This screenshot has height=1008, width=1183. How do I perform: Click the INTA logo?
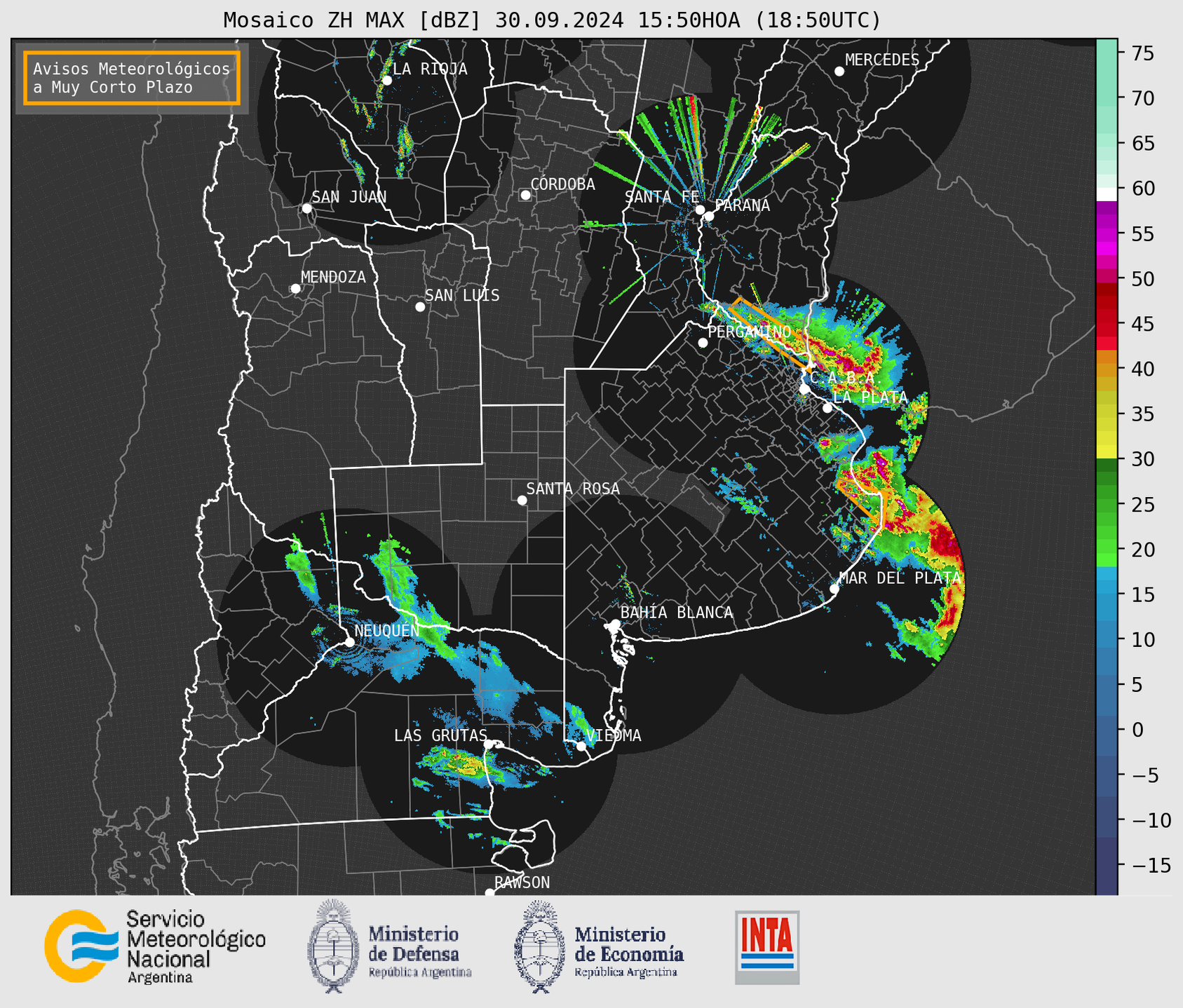coord(767,947)
